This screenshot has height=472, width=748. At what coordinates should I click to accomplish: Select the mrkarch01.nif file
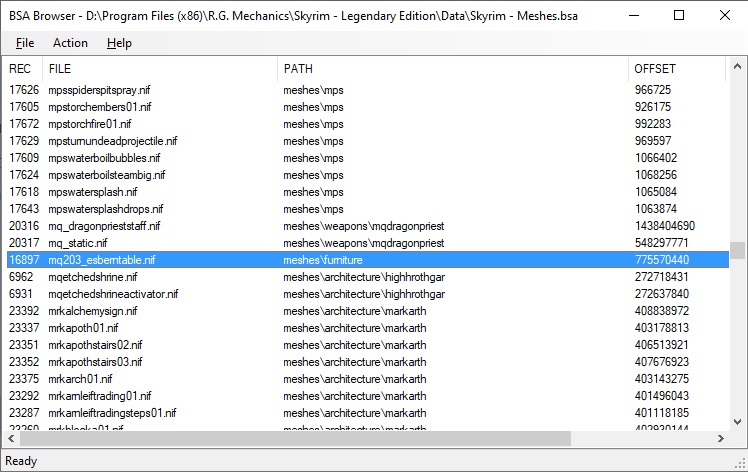(x=80, y=379)
